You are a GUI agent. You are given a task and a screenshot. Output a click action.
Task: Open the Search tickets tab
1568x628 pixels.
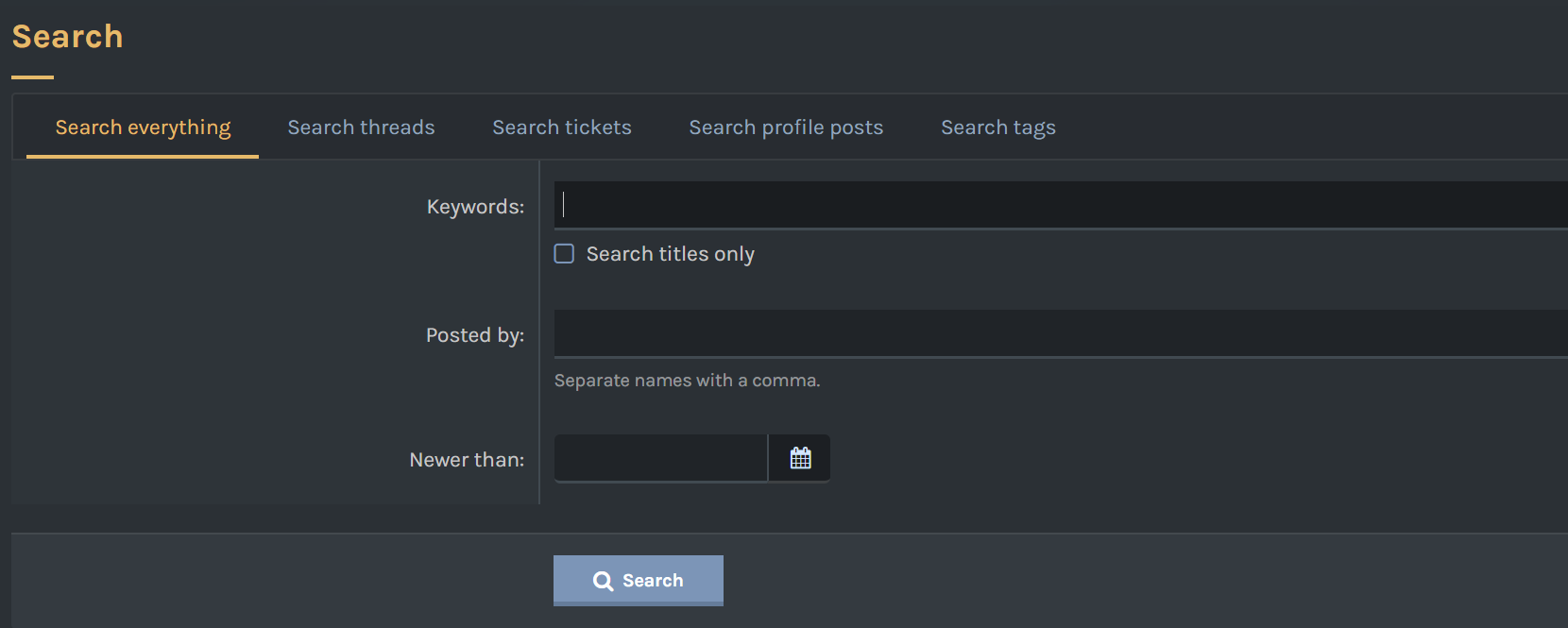pyautogui.click(x=562, y=127)
